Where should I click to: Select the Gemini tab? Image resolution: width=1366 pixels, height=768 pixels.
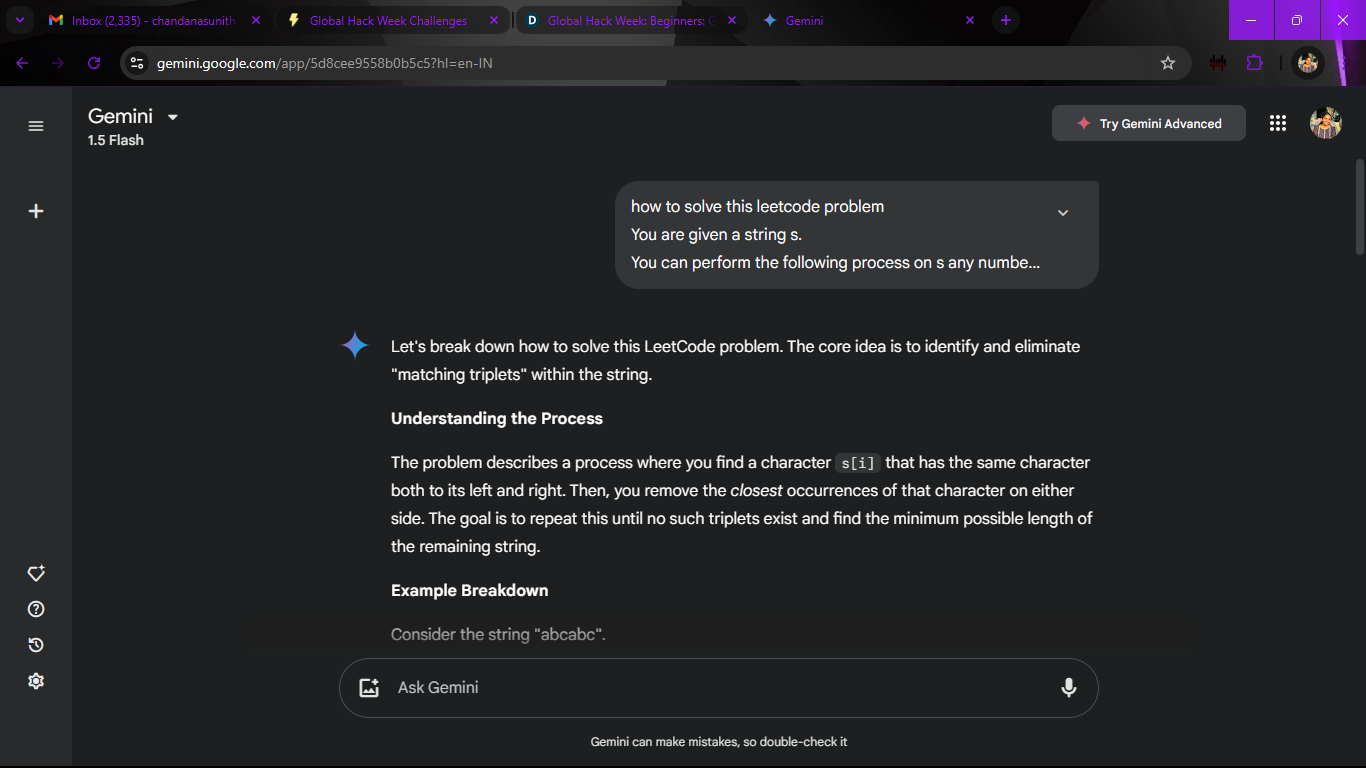866,20
